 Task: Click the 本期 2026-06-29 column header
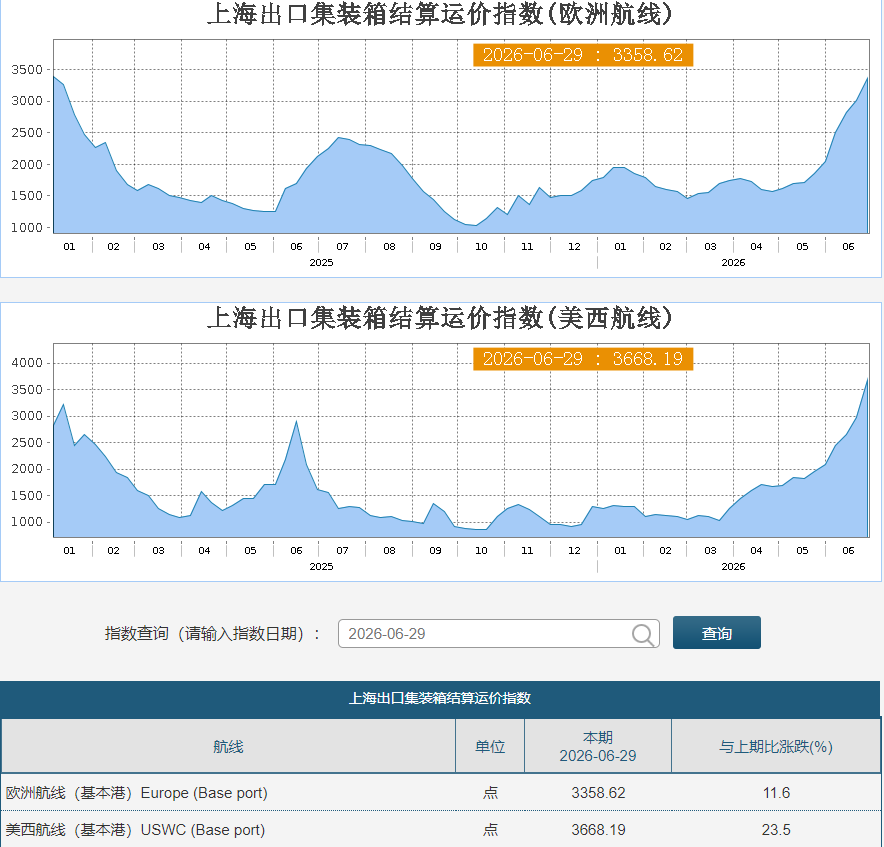point(598,747)
